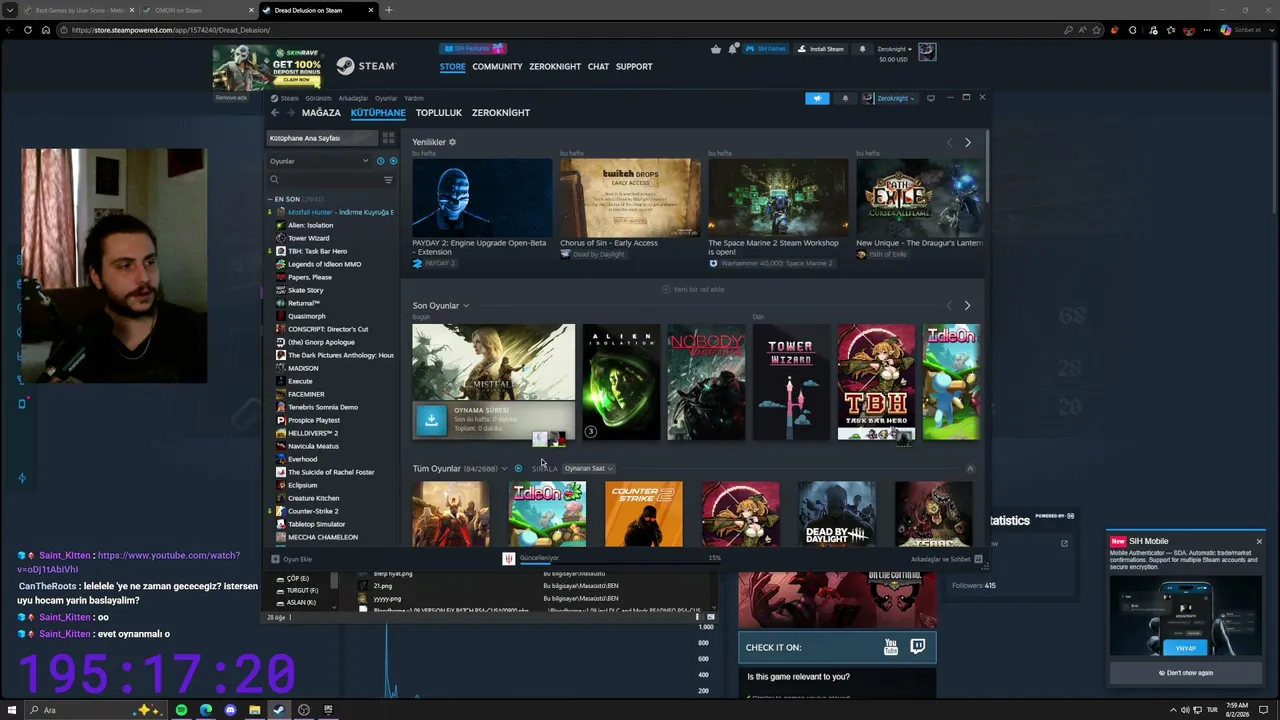Open the YouTube icon under CHECK IT ON
This screenshot has height=720, width=1280.
click(x=891, y=648)
